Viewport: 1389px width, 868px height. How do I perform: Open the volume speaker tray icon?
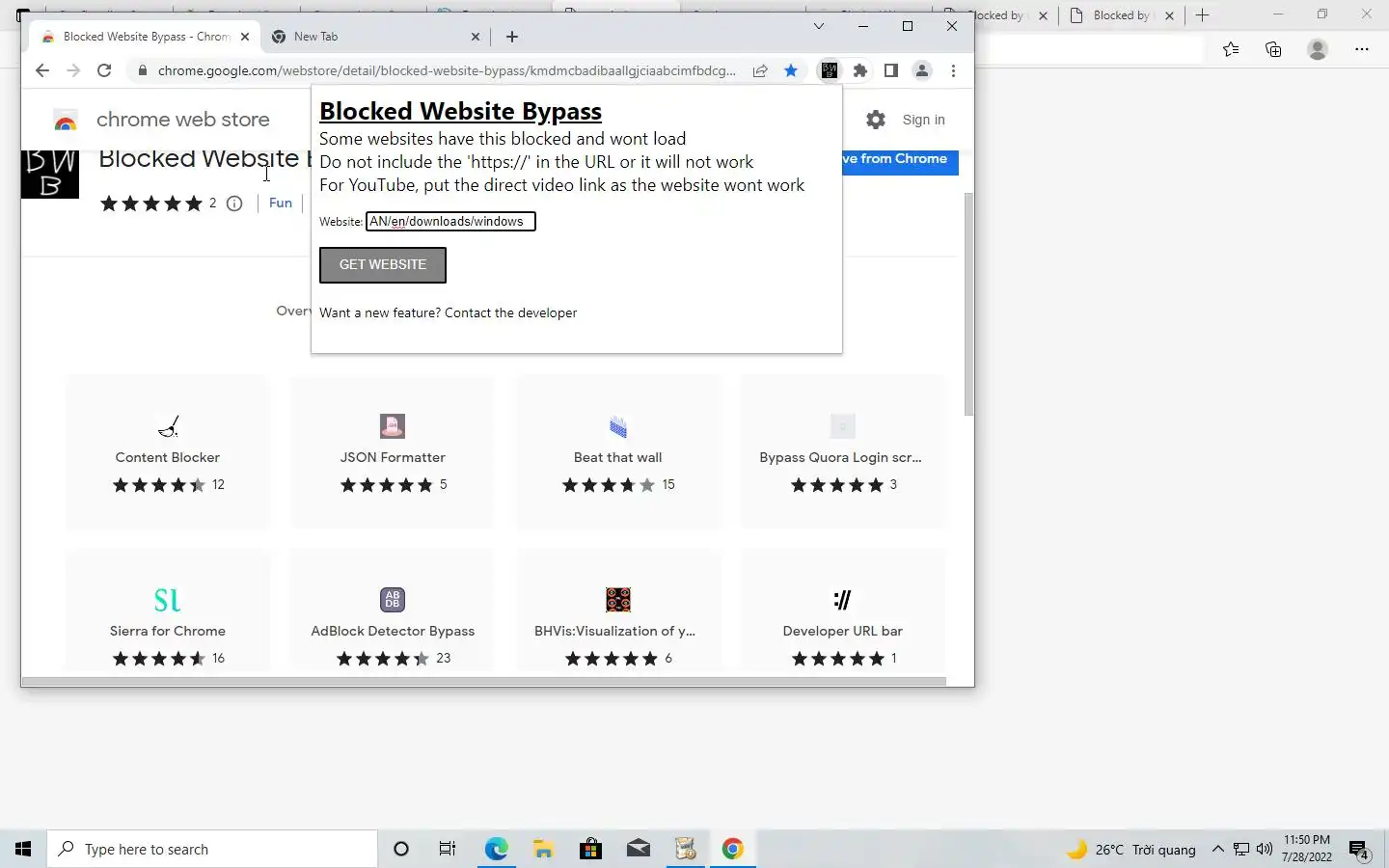1265,849
